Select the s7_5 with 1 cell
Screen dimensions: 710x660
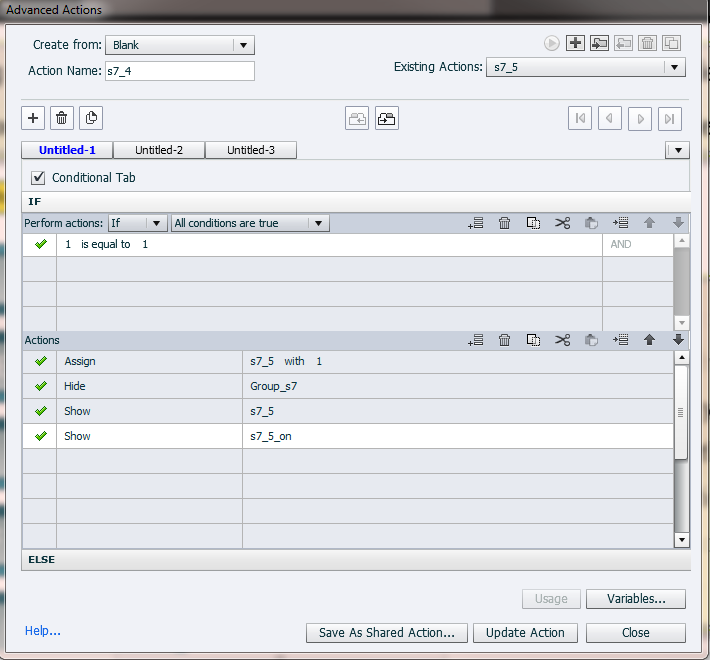(458, 361)
